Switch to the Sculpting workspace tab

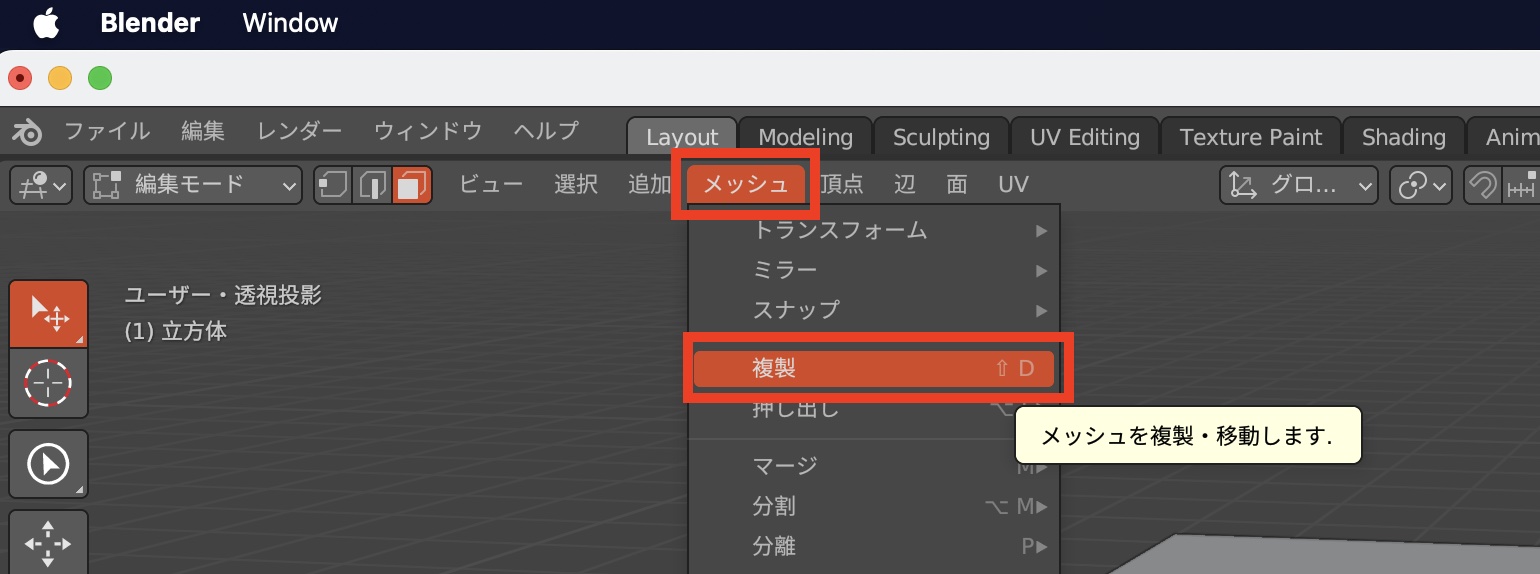(x=940, y=137)
